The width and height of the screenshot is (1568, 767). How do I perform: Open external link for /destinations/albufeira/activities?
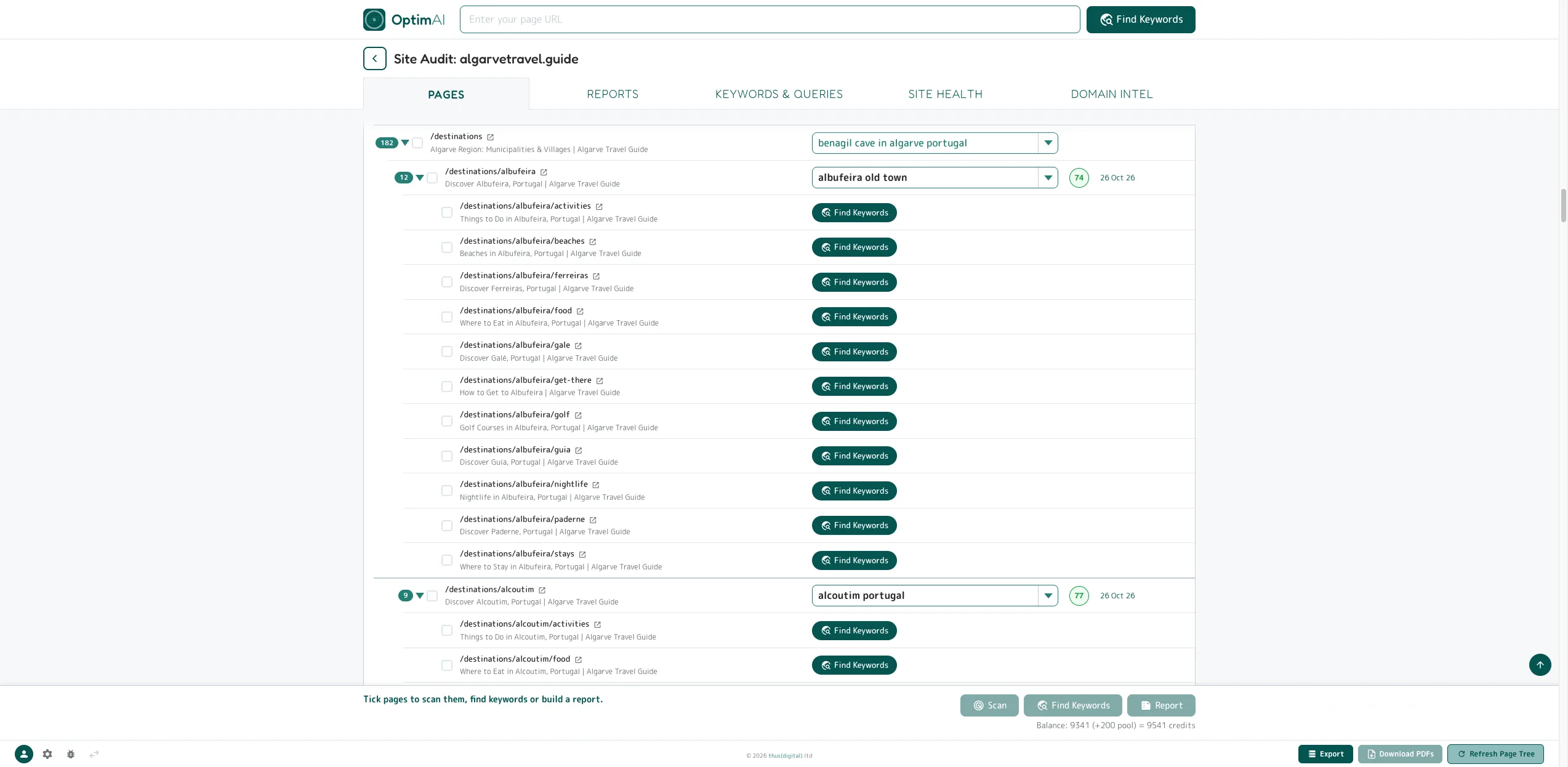pyautogui.click(x=599, y=207)
